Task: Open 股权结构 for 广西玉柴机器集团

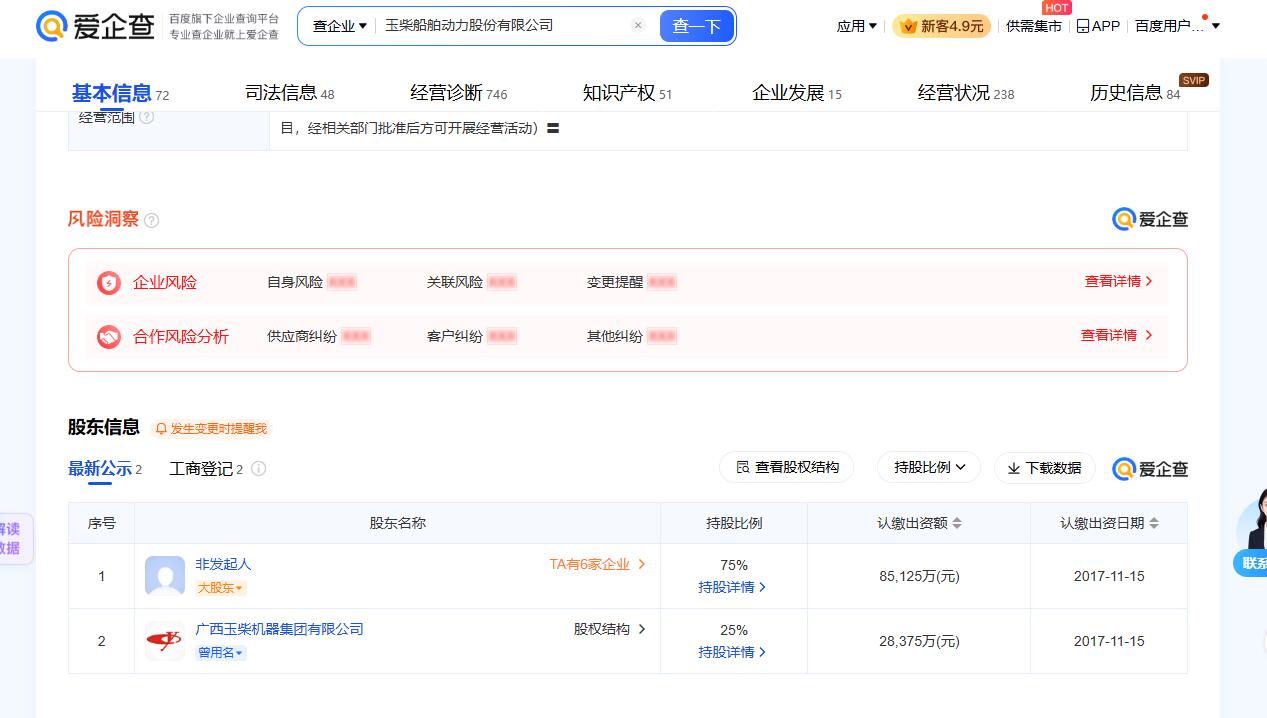Action: pyautogui.click(x=610, y=629)
